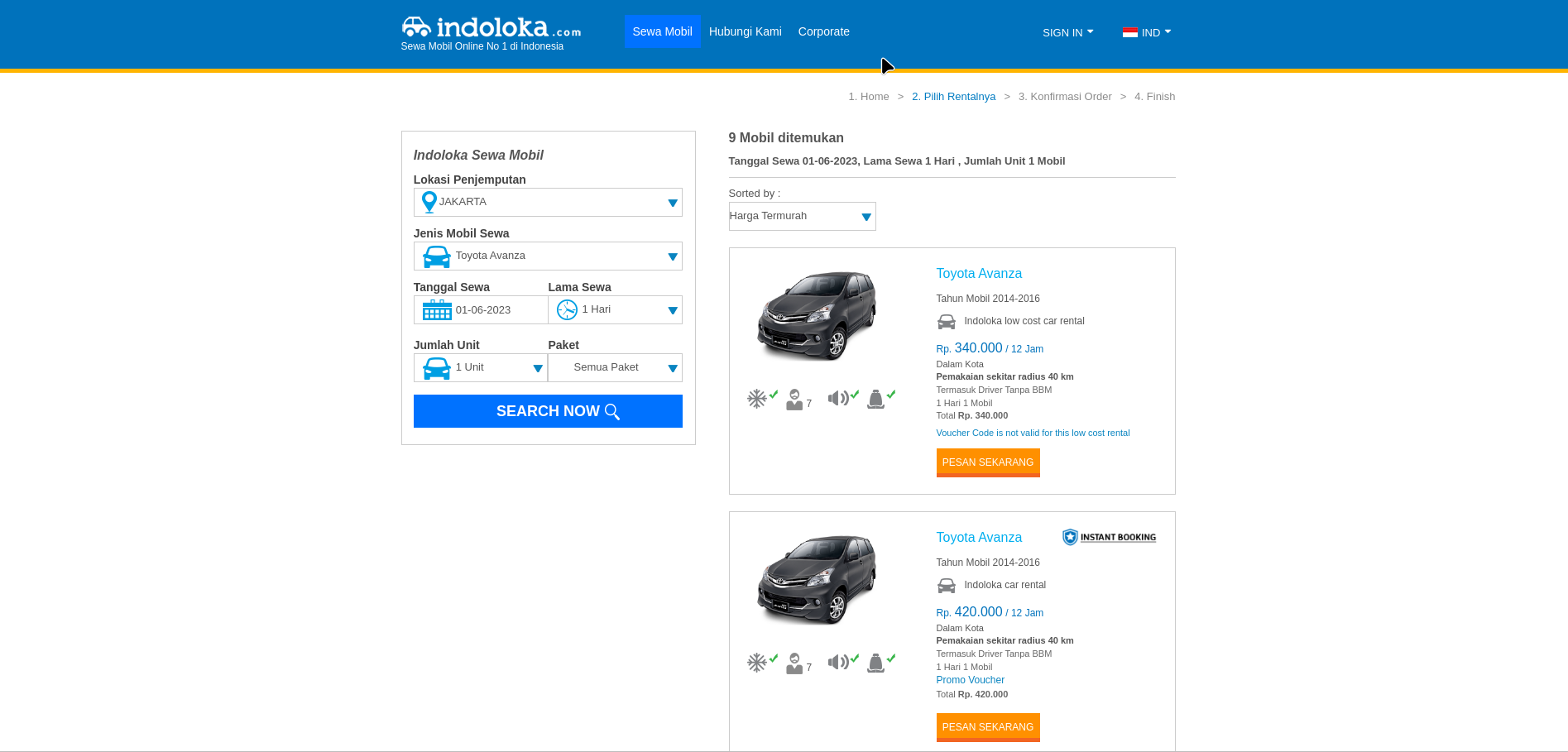
Task: Open the Toyota Avanza title of the Rp 340.000 car
Action: click(x=979, y=274)
